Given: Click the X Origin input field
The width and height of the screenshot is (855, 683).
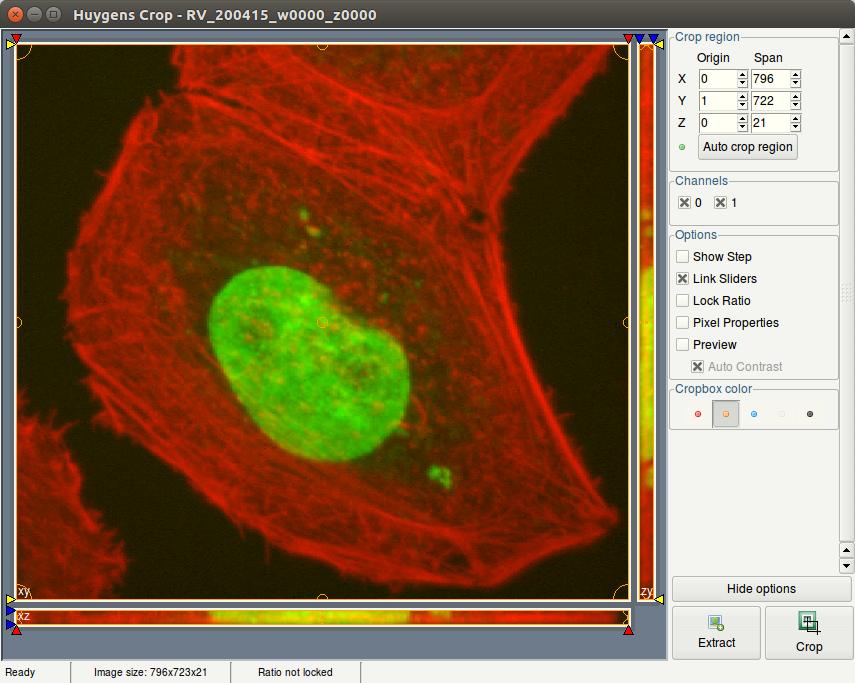Looking at the screenshot, I should click(x=717, y=79).
